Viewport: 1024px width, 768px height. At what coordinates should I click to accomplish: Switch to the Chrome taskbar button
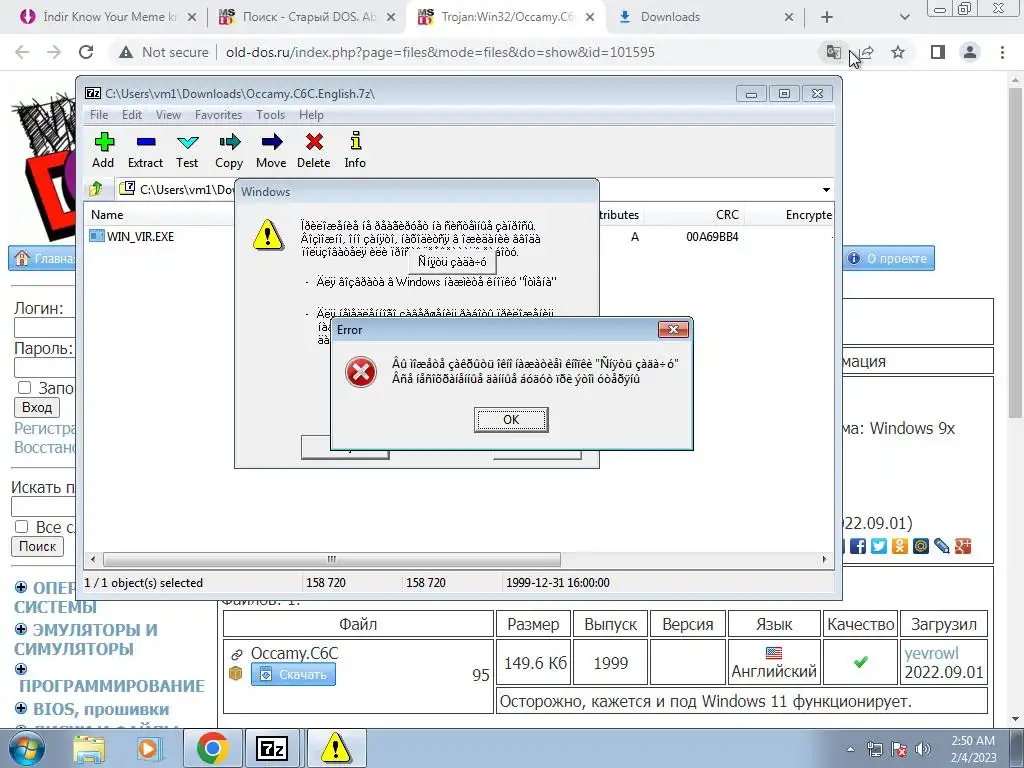pos(212,748)
